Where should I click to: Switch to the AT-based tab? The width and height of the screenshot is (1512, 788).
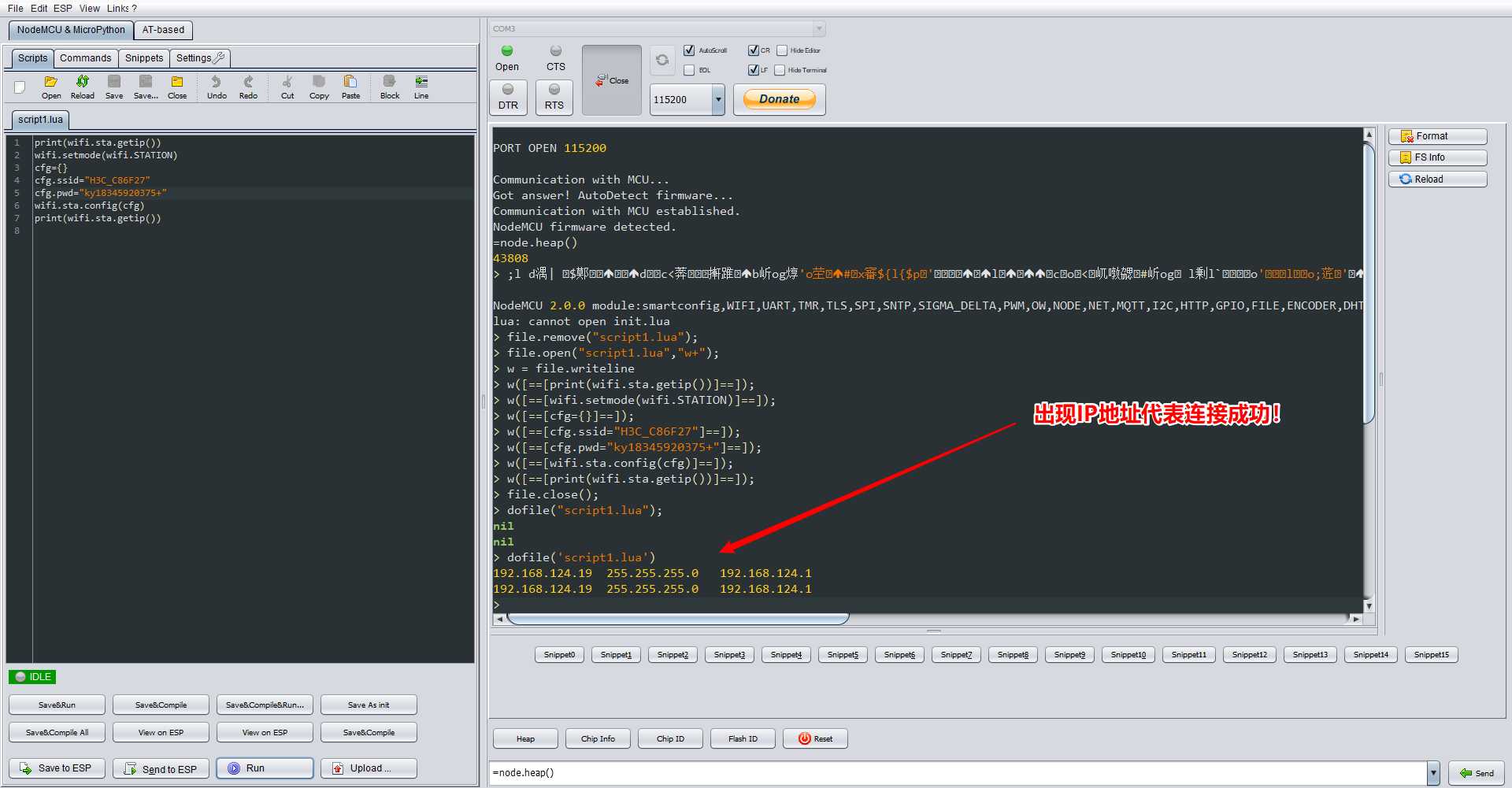163,30
